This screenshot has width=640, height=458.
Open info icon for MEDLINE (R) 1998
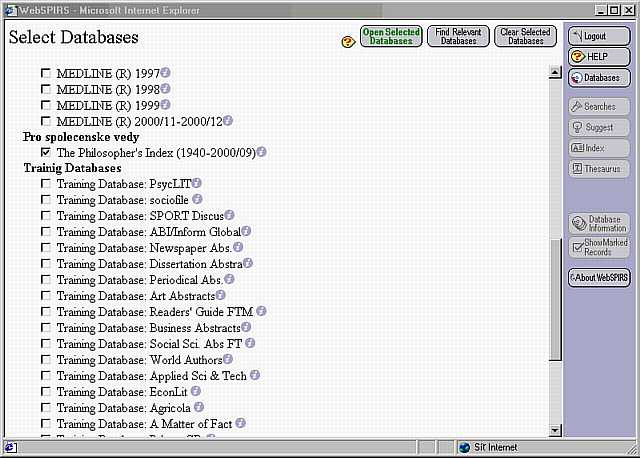point(165,89)
